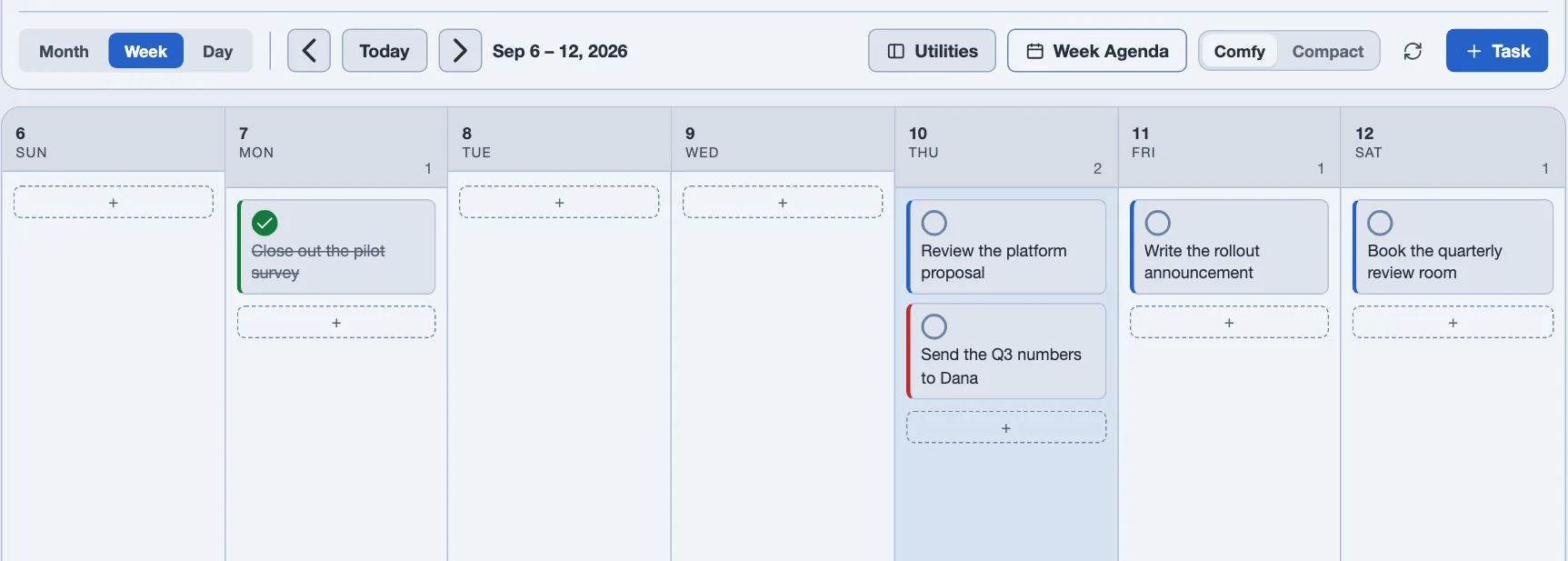This screenshot has width=1568, height=561.
Task: Switch to Week view
Action: coord(145,51)
